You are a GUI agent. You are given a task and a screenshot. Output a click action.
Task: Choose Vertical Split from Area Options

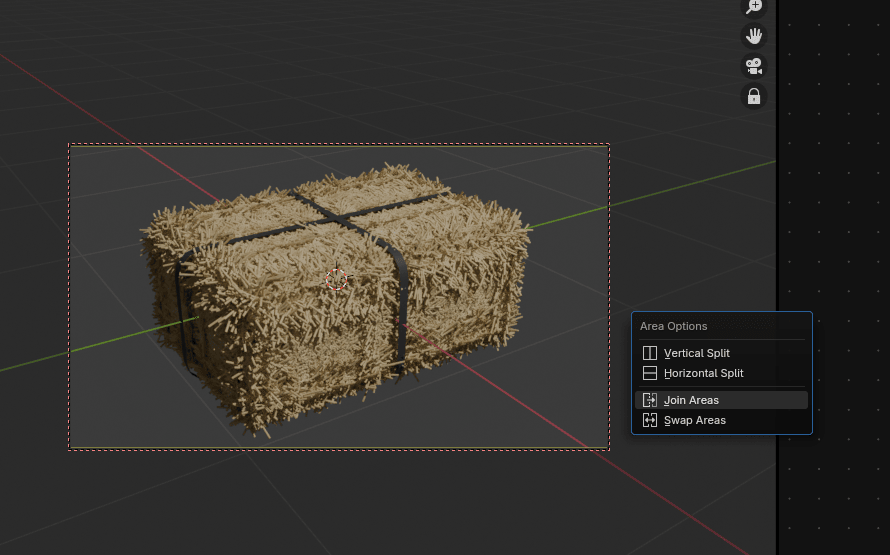pos(697,353)
